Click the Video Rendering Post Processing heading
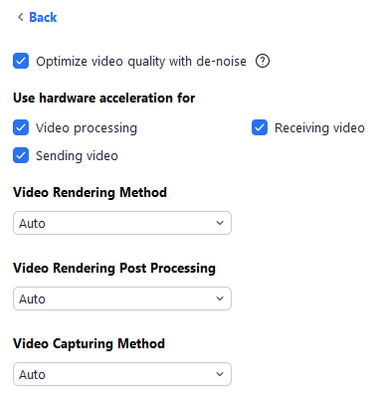The image size is (371, 400). [114, 268]
